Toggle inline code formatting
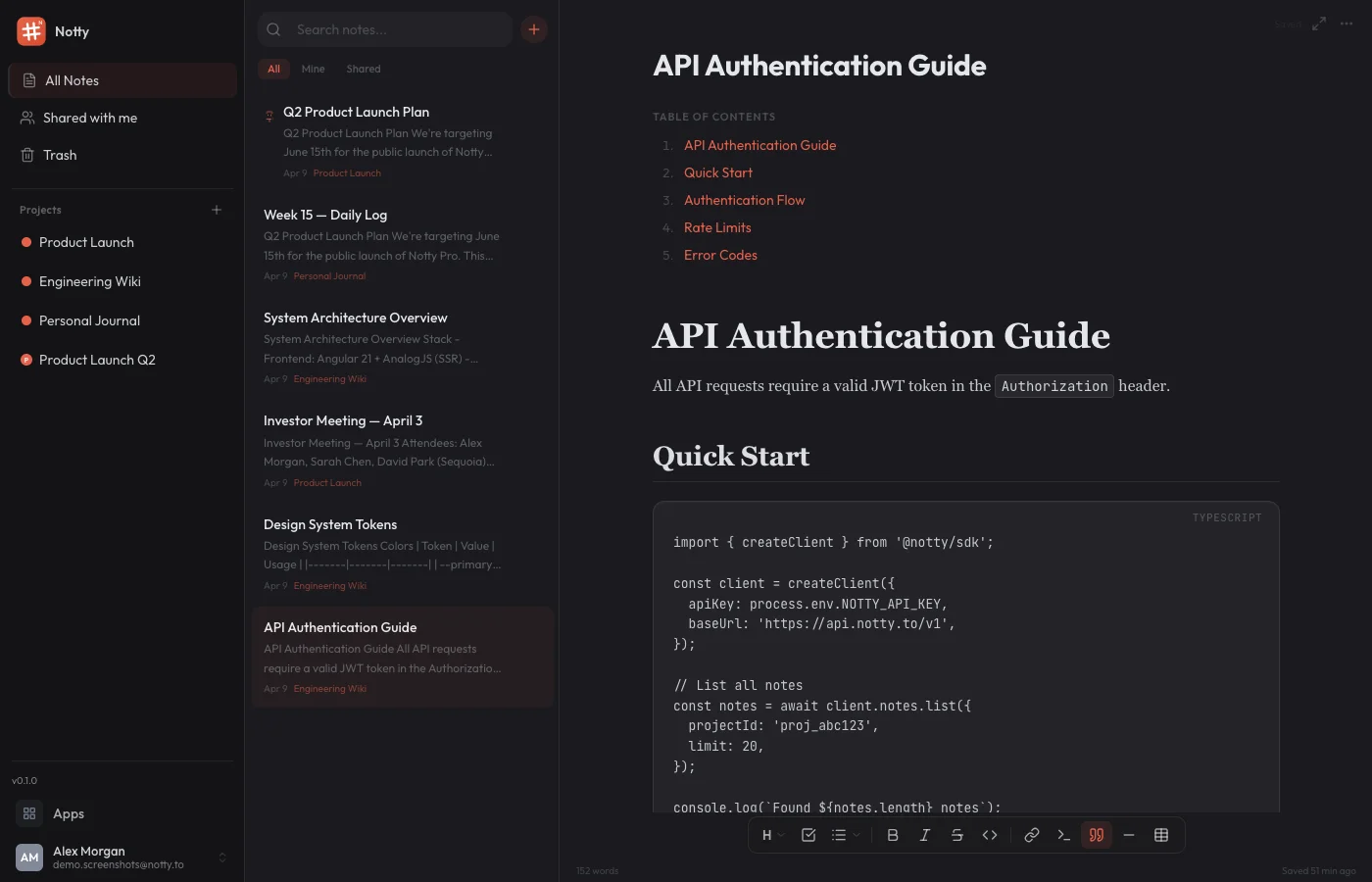 (x=990, y=835)
